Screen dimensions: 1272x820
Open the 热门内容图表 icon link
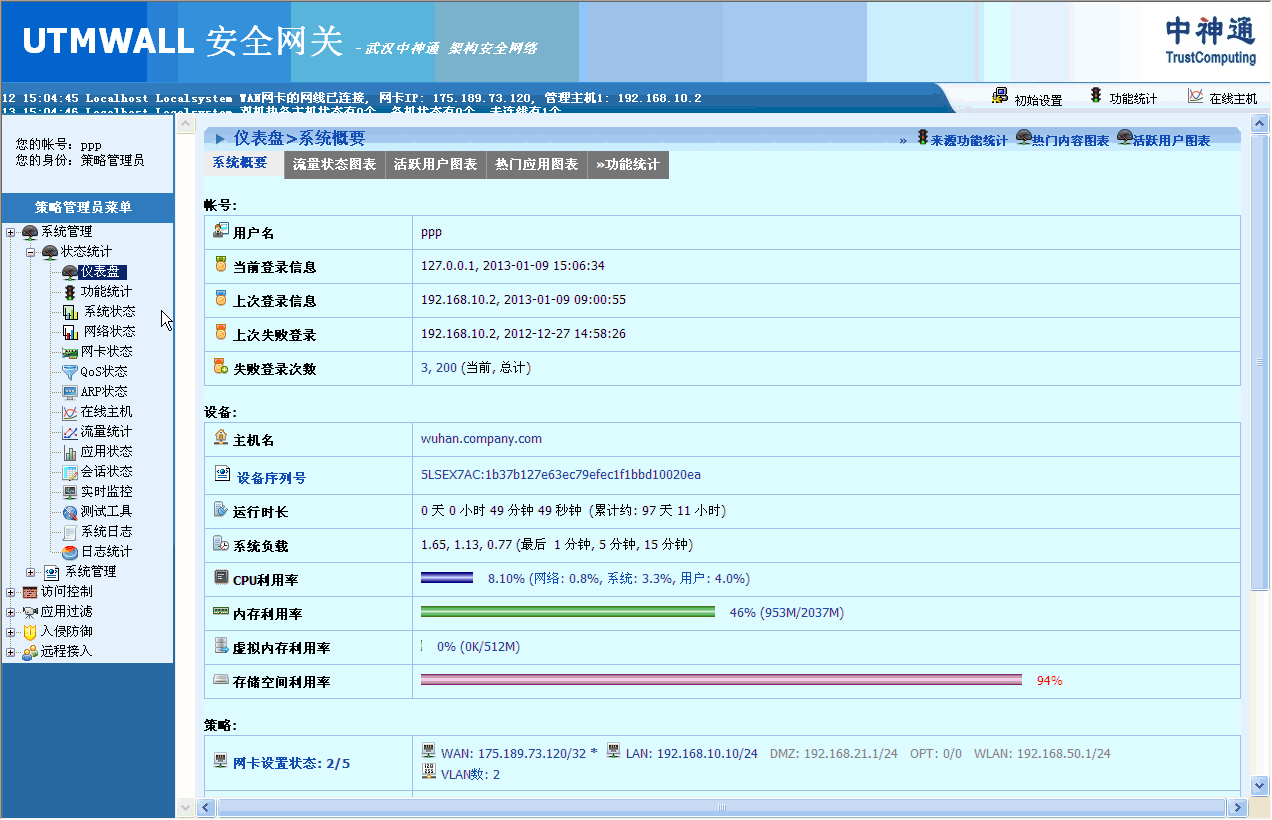pyautogui.click(x=1023, y=139)
